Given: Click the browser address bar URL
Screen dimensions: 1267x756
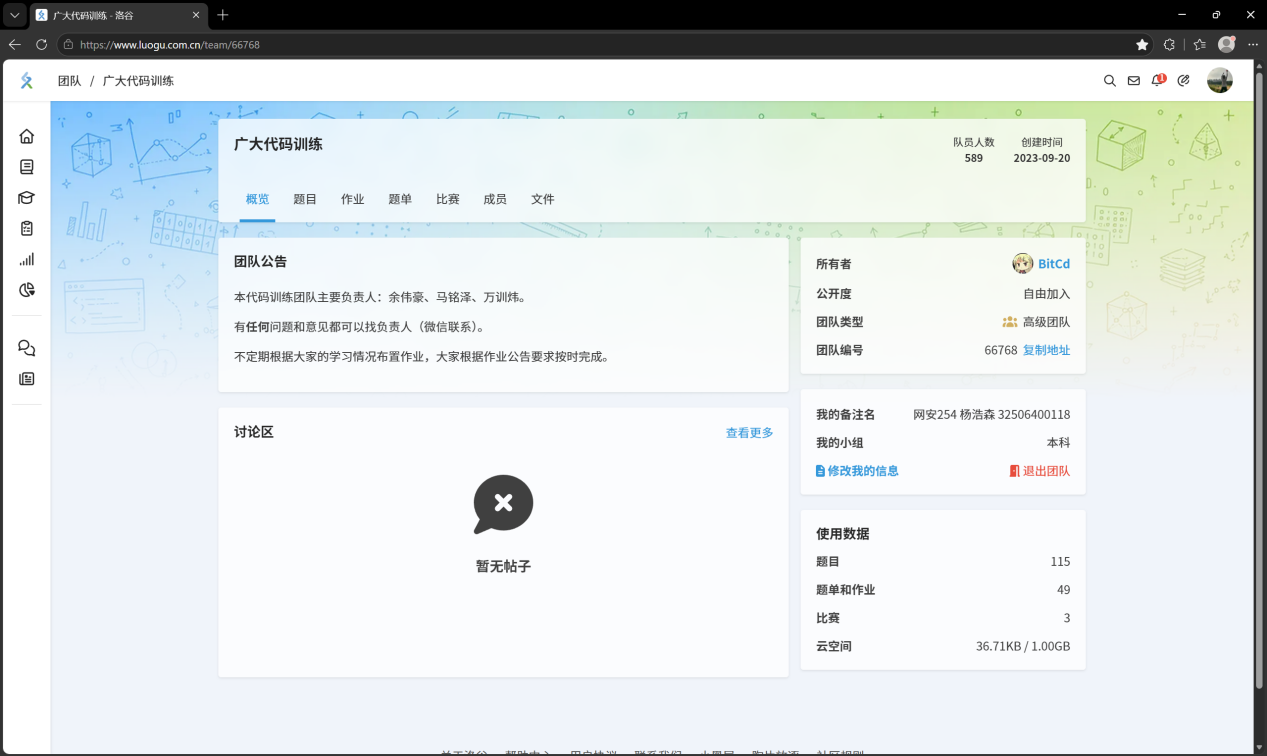Looking at the screenshot, I should (x=170, y=45).
